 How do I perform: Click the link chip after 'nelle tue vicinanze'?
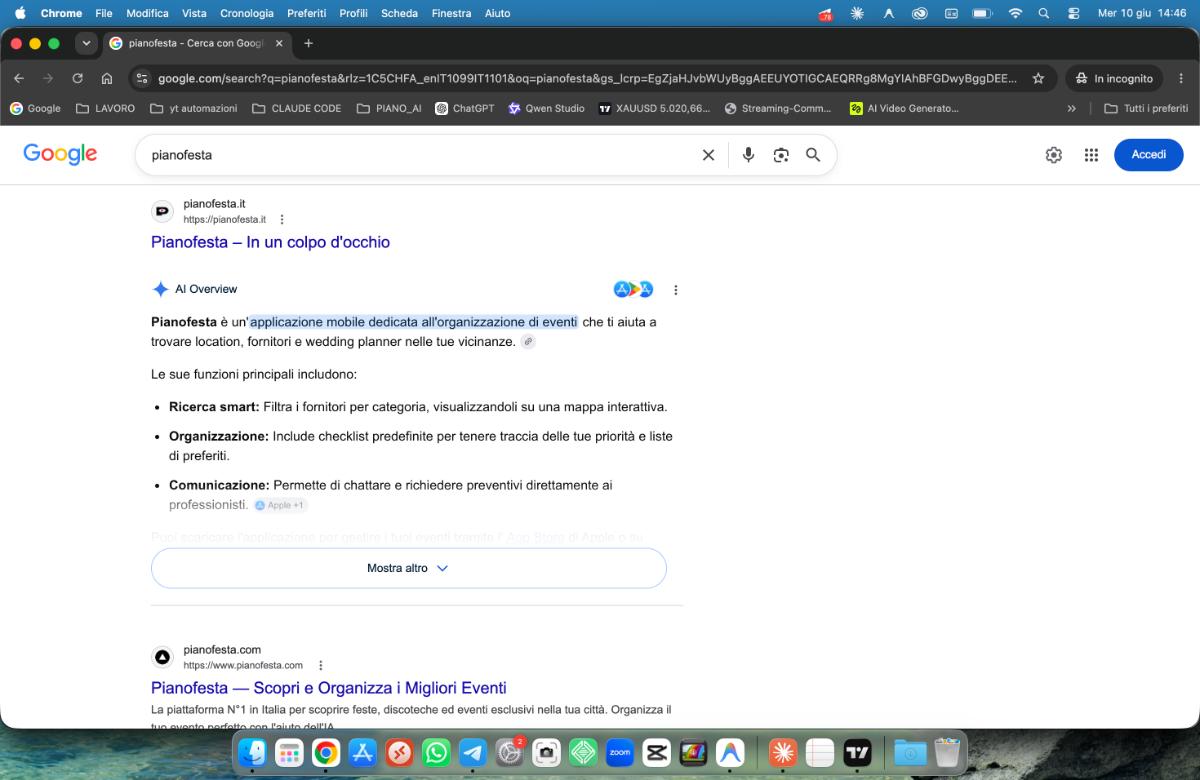(x=528, y=341)
